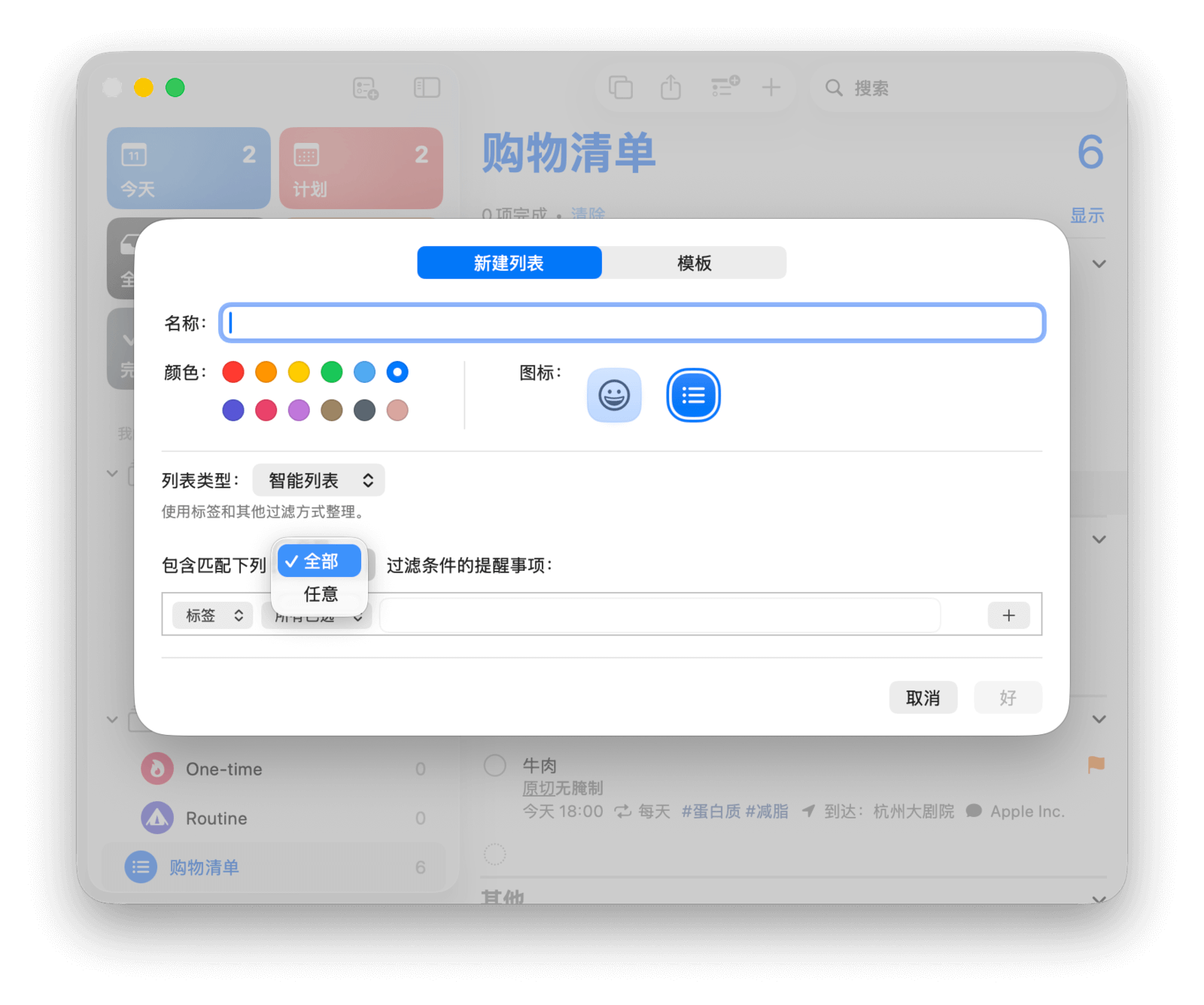This screenshot has height=1005, width=1204.
Task: Select the list bullet icon option
Action: [x=692, y=395]
